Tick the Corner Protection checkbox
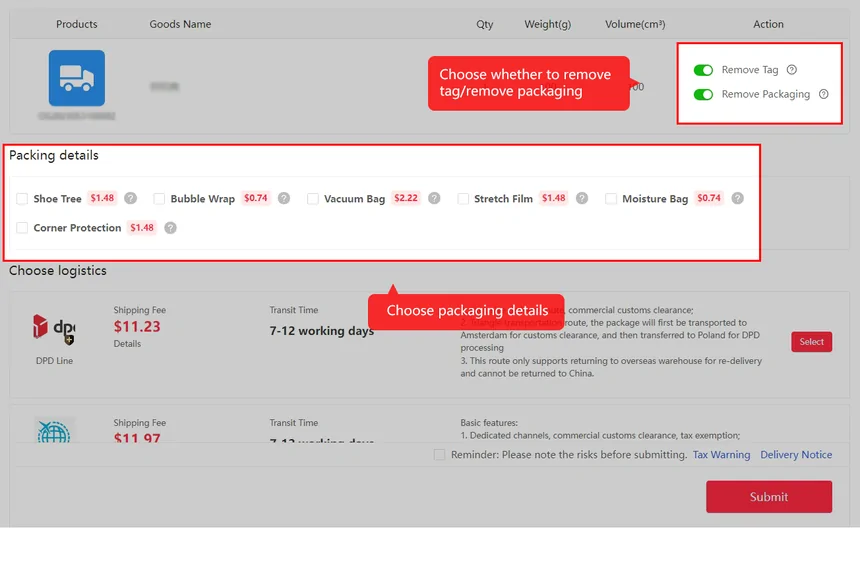This screenshot has width=860, height=567. click(22, 228)
